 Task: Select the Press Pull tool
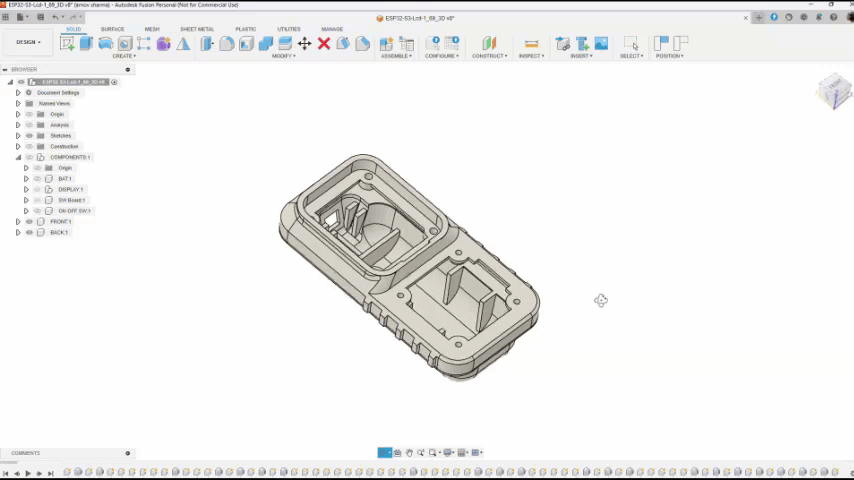207,44
